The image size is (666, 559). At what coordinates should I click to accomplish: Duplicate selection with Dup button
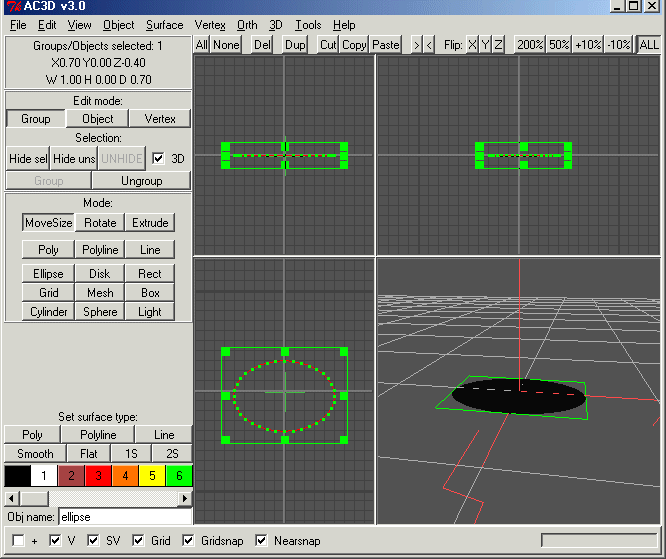295,45
